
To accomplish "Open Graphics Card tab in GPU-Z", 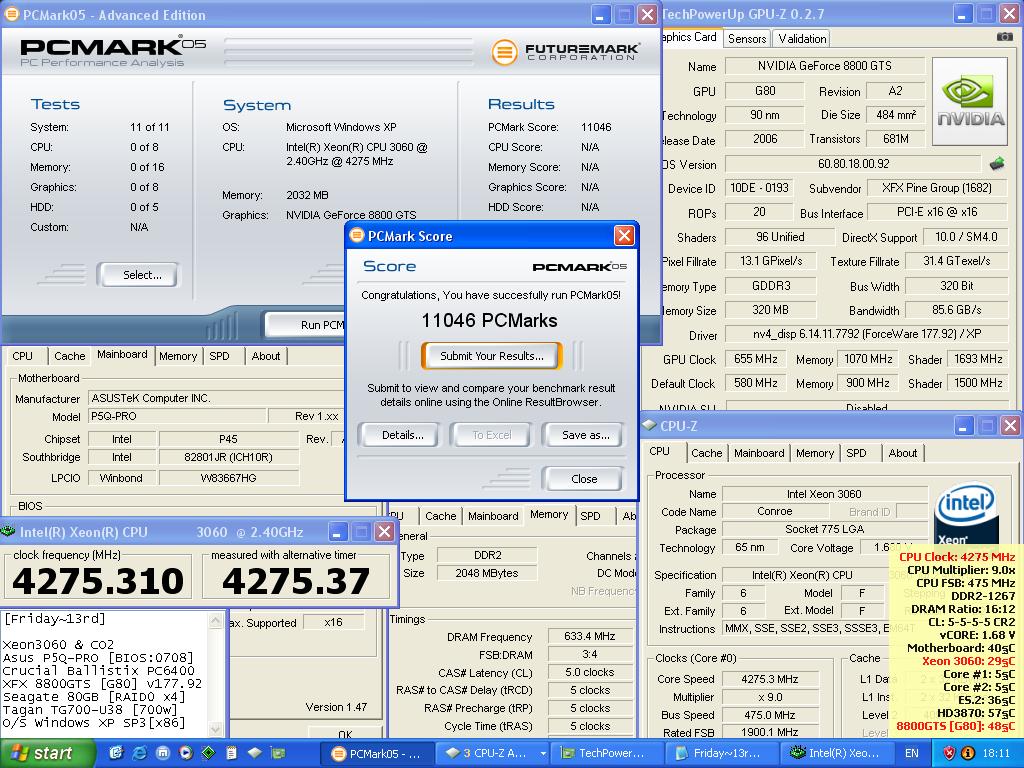I will [x=690, y=37].
